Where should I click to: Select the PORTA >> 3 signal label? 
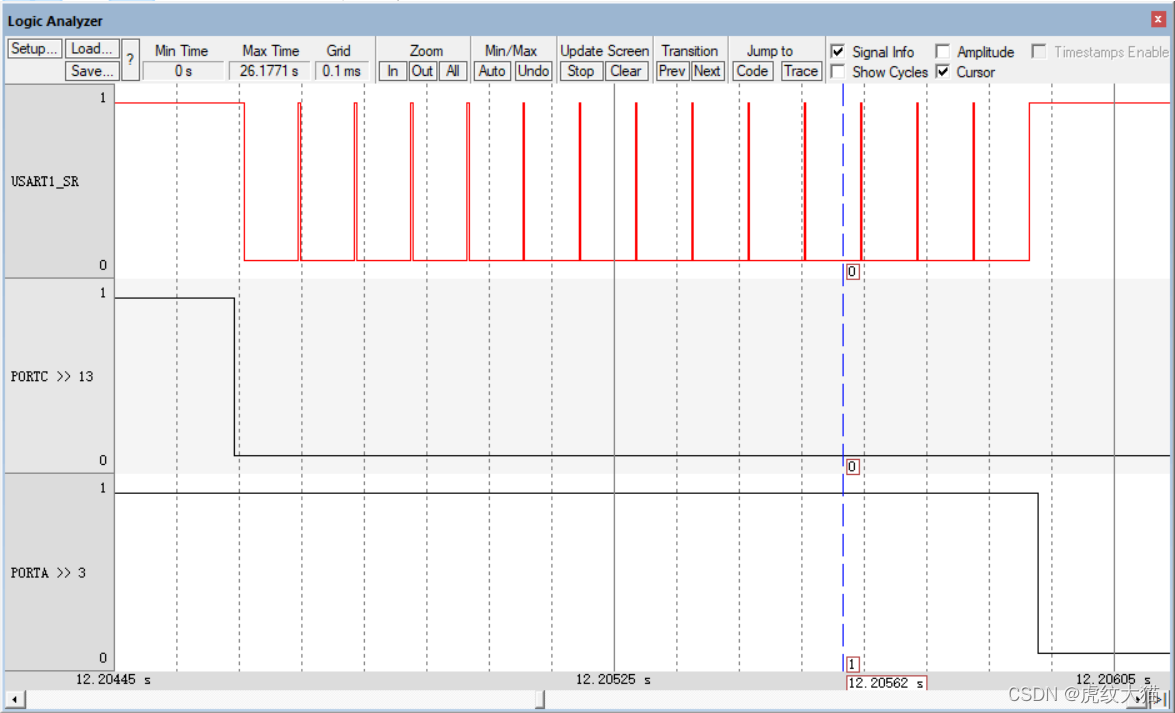click(48, 573)
